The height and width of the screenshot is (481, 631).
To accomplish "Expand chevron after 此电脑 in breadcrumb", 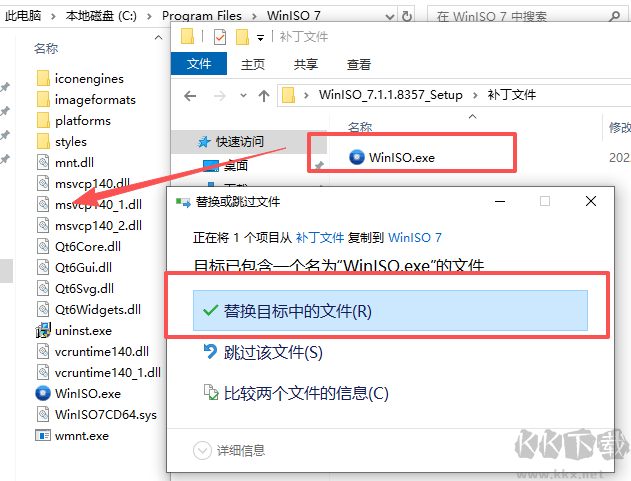I will tap(53, 16).
